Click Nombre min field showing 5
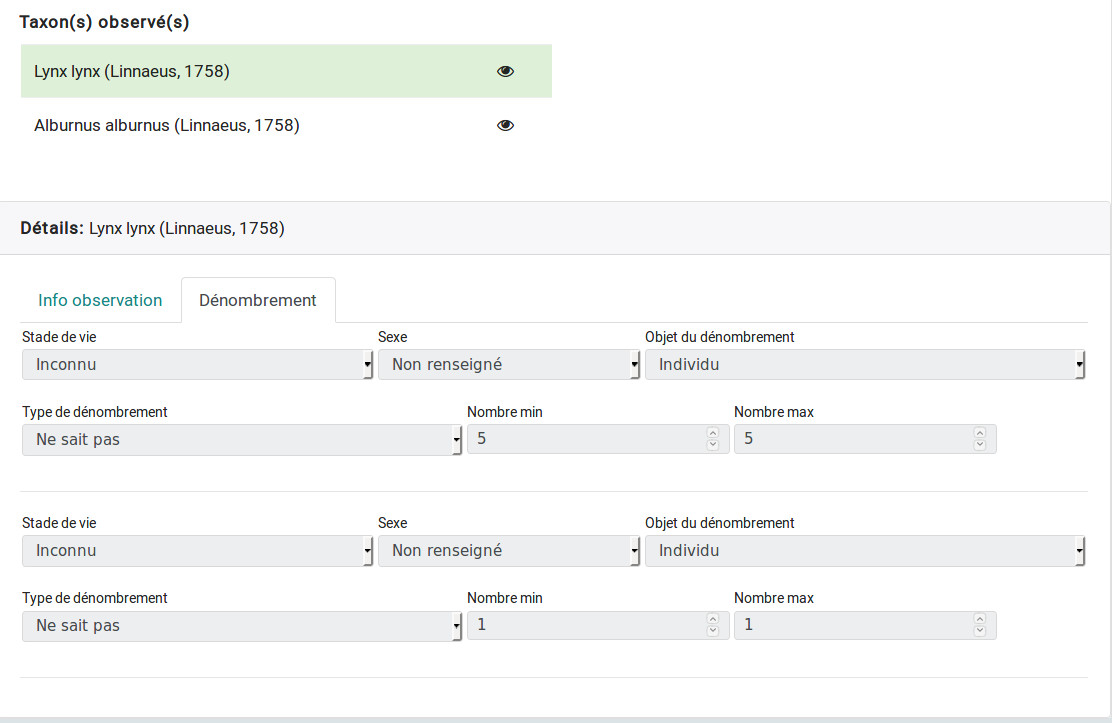 [598, 438]
